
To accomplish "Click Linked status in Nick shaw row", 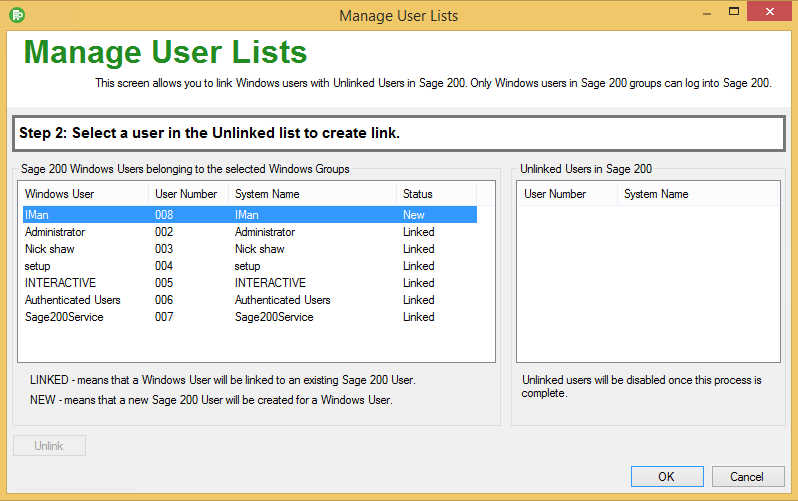I will [x=419, y=249].
